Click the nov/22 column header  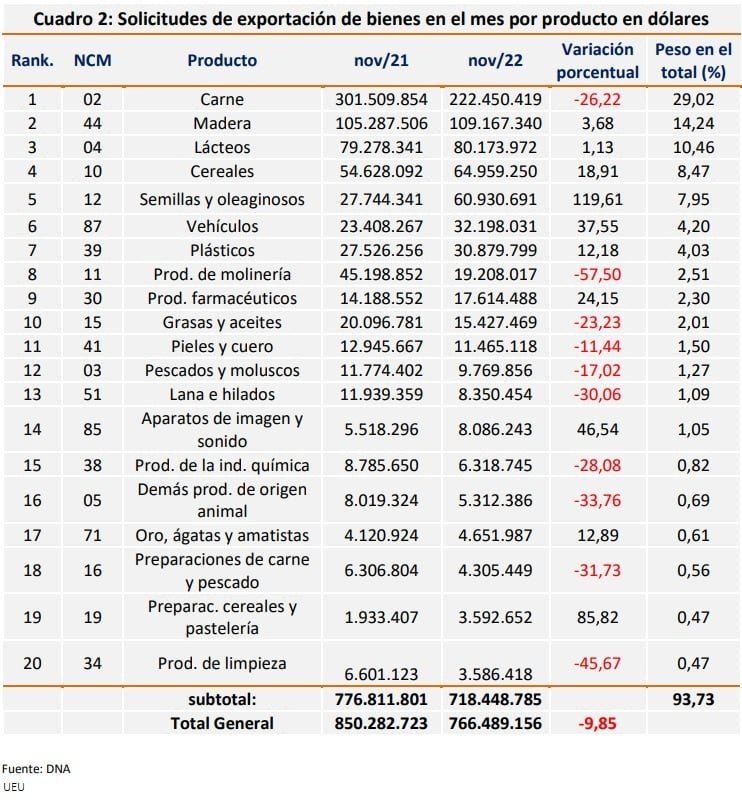pyautogui.click(x=495, y=60)
